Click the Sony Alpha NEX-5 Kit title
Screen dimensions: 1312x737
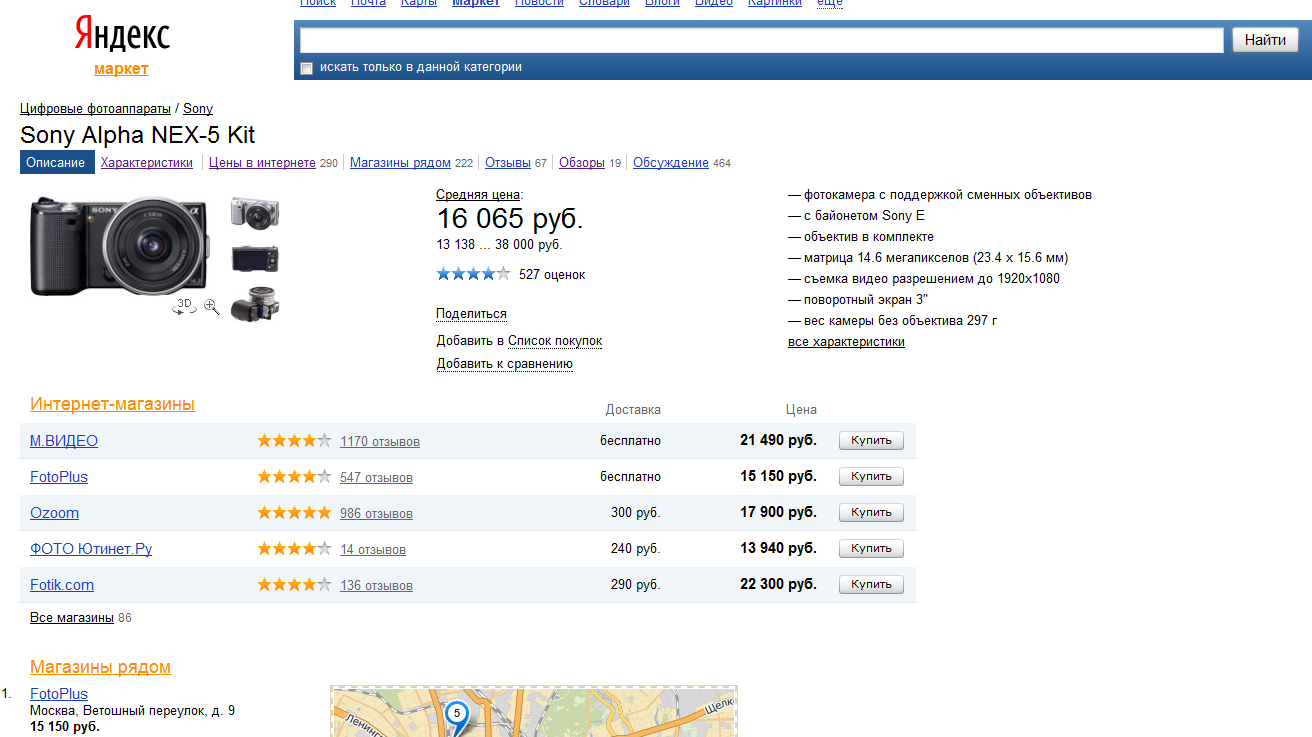(138, 135)
